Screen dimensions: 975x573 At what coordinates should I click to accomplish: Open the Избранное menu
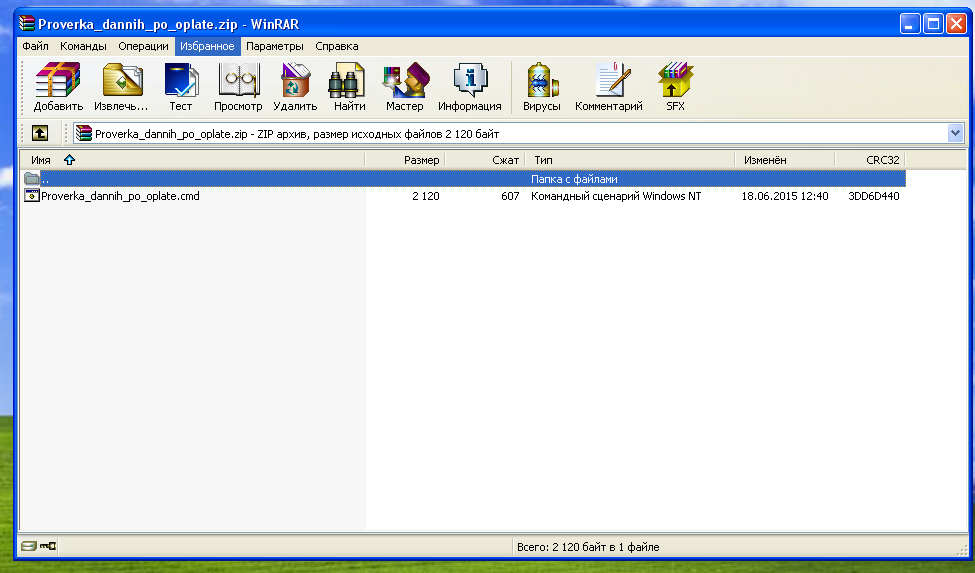click(207, 46)
